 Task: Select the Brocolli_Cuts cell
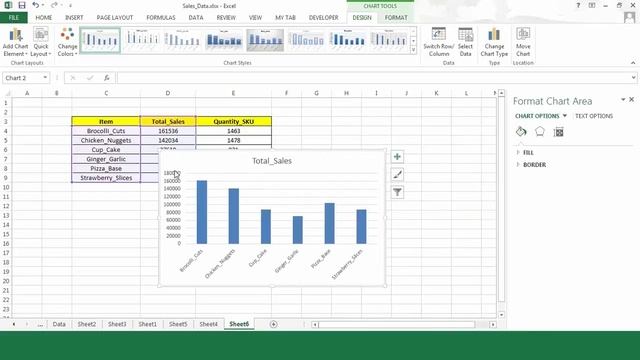[x=106, y=131]
